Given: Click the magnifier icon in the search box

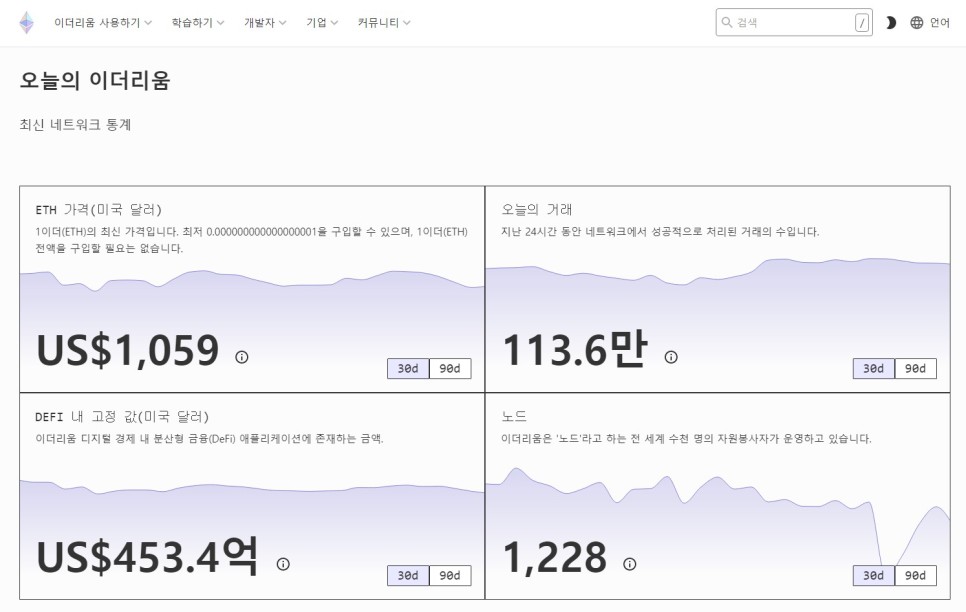Looking at the screenshot, I should 727,22.
